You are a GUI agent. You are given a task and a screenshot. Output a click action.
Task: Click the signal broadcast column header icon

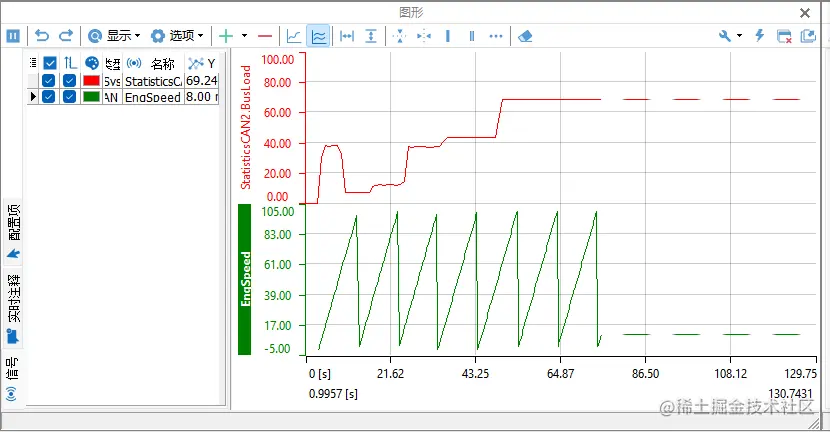coord(134,64)
